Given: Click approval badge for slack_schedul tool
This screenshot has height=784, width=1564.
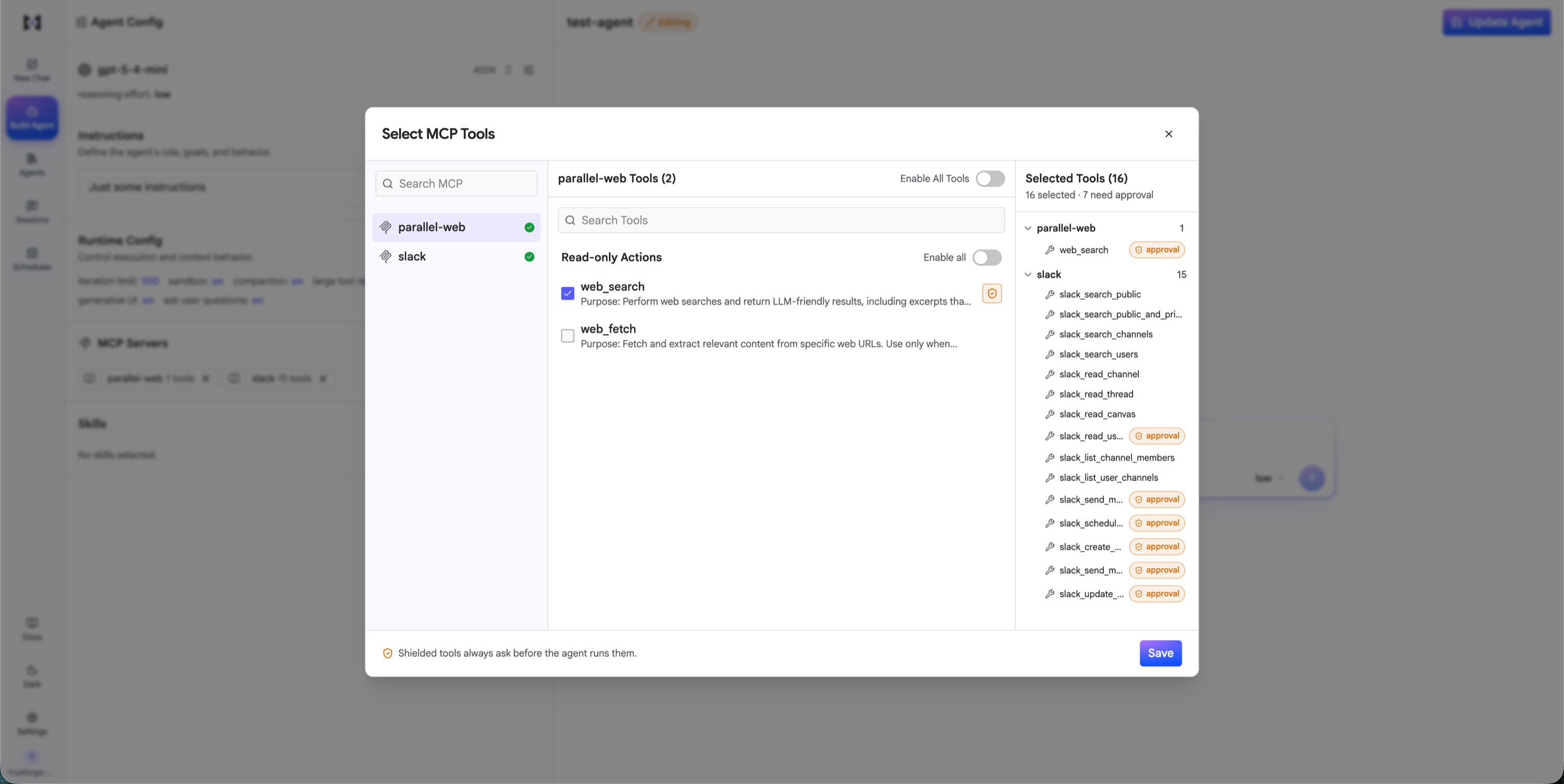Looking at the screenshot, I should (x=1156, y=523).
